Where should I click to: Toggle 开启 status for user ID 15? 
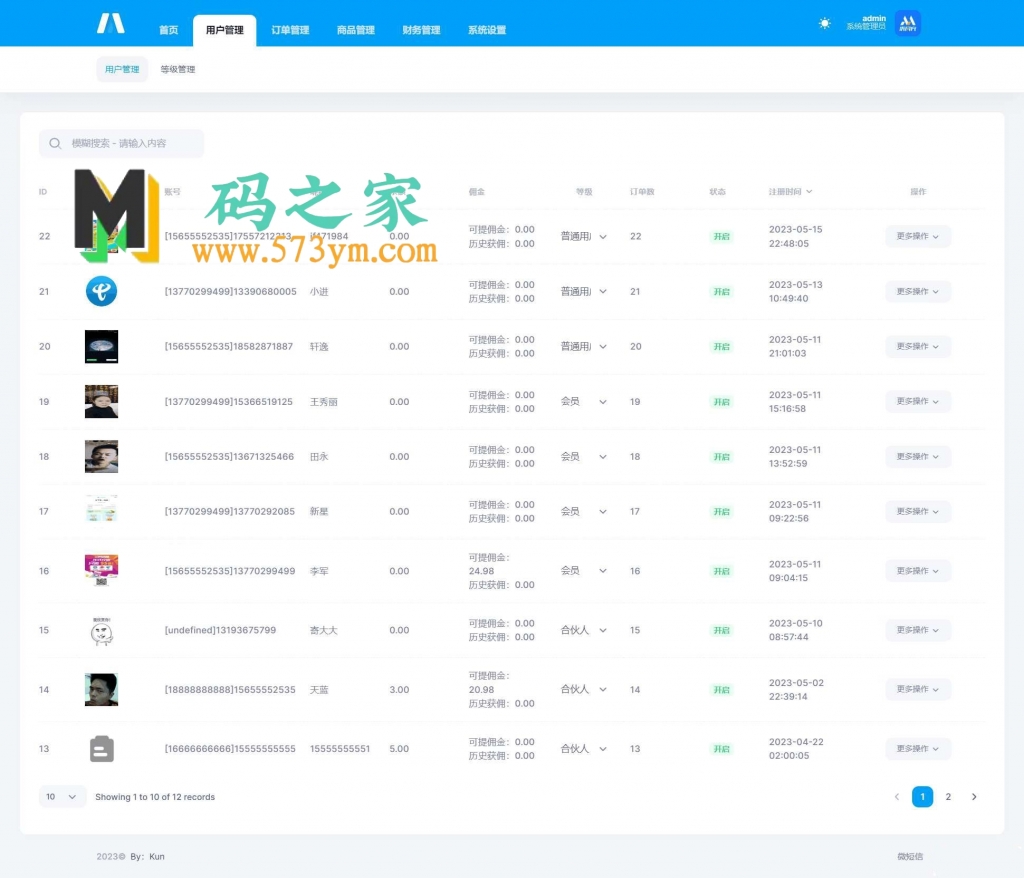click(721, 630)
